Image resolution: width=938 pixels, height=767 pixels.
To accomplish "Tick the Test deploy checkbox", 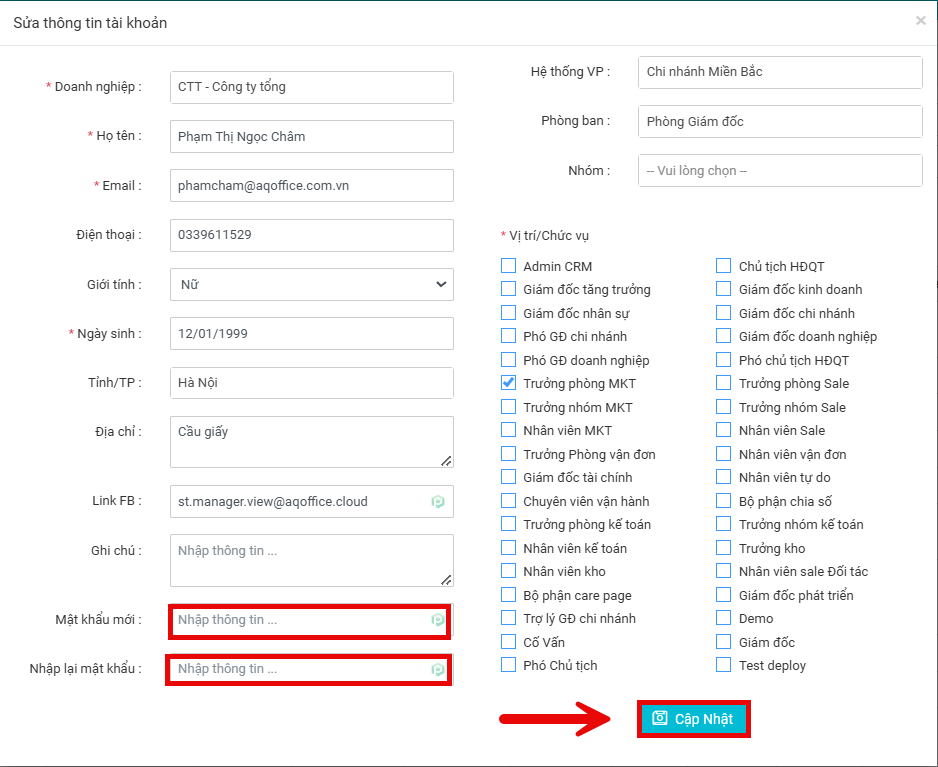I will coord(724,665).
